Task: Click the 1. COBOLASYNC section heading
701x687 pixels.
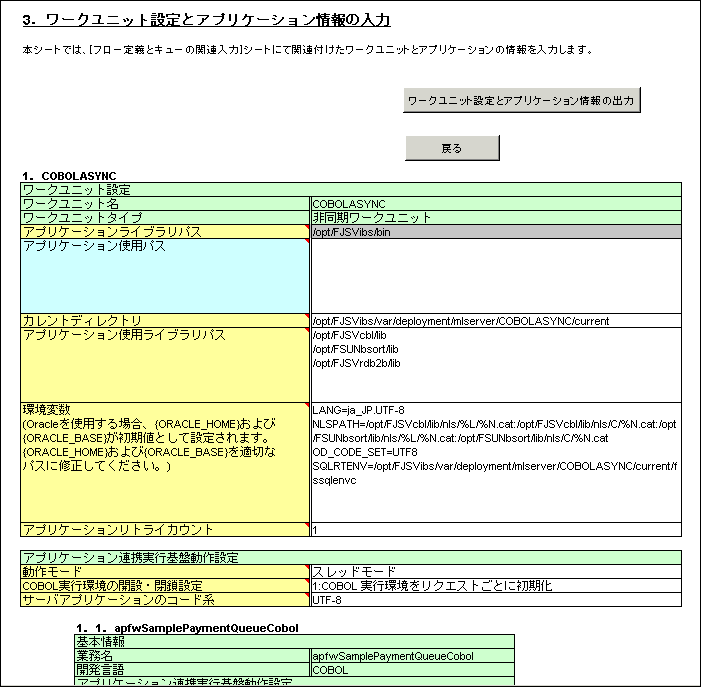Action: click(69, 176)
